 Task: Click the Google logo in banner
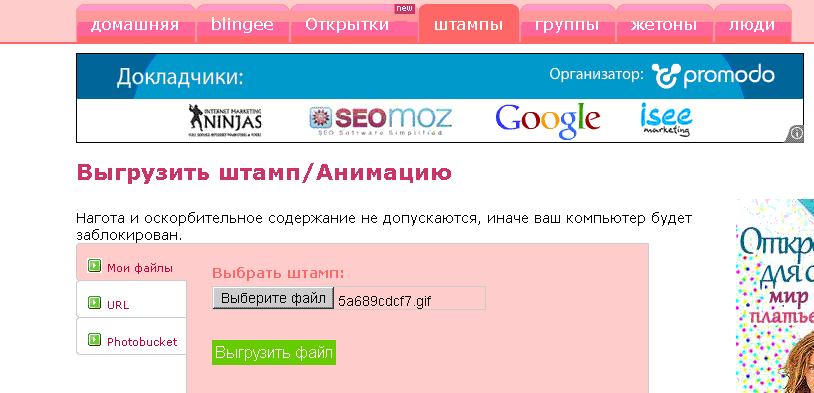(x=548, y=120)
